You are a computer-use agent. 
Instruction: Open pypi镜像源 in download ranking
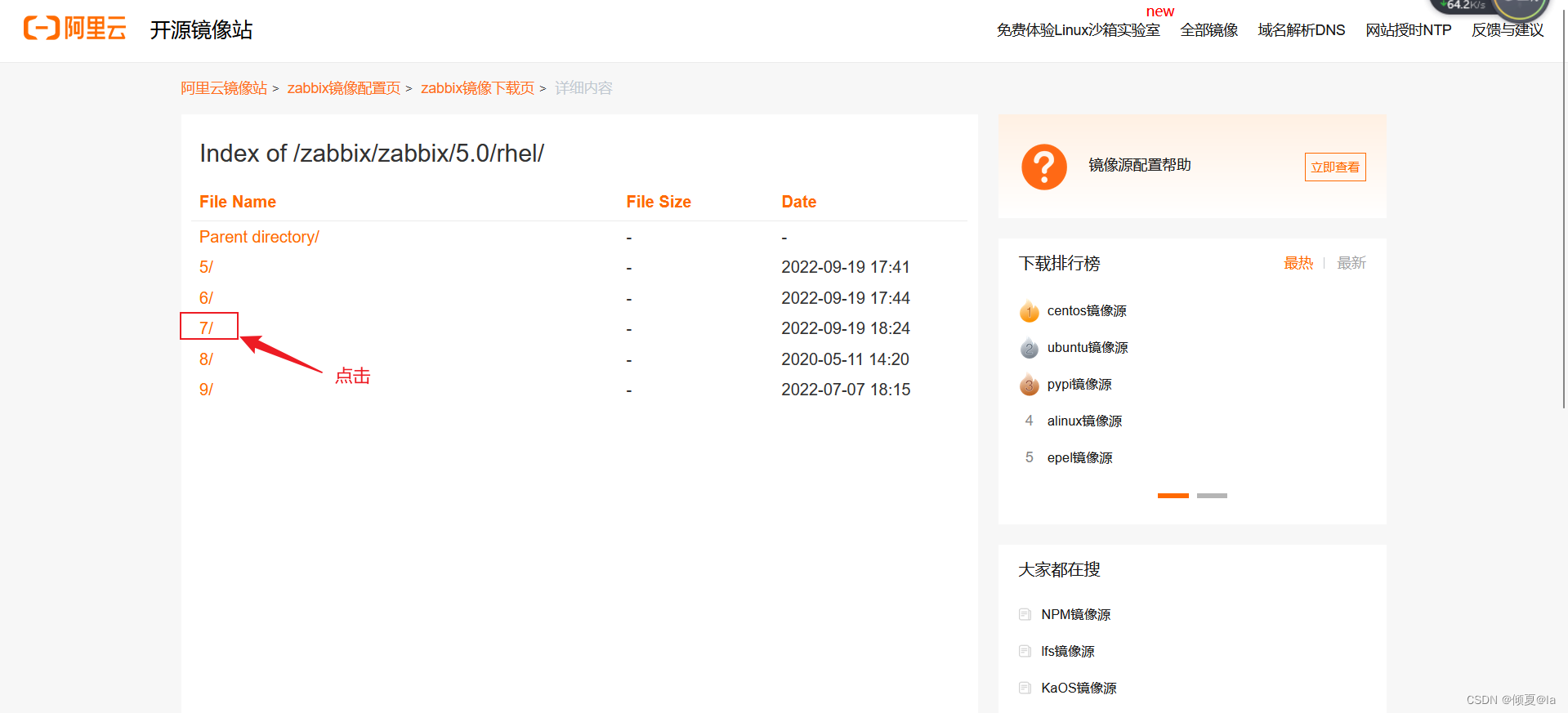(x=1079, y=385)
